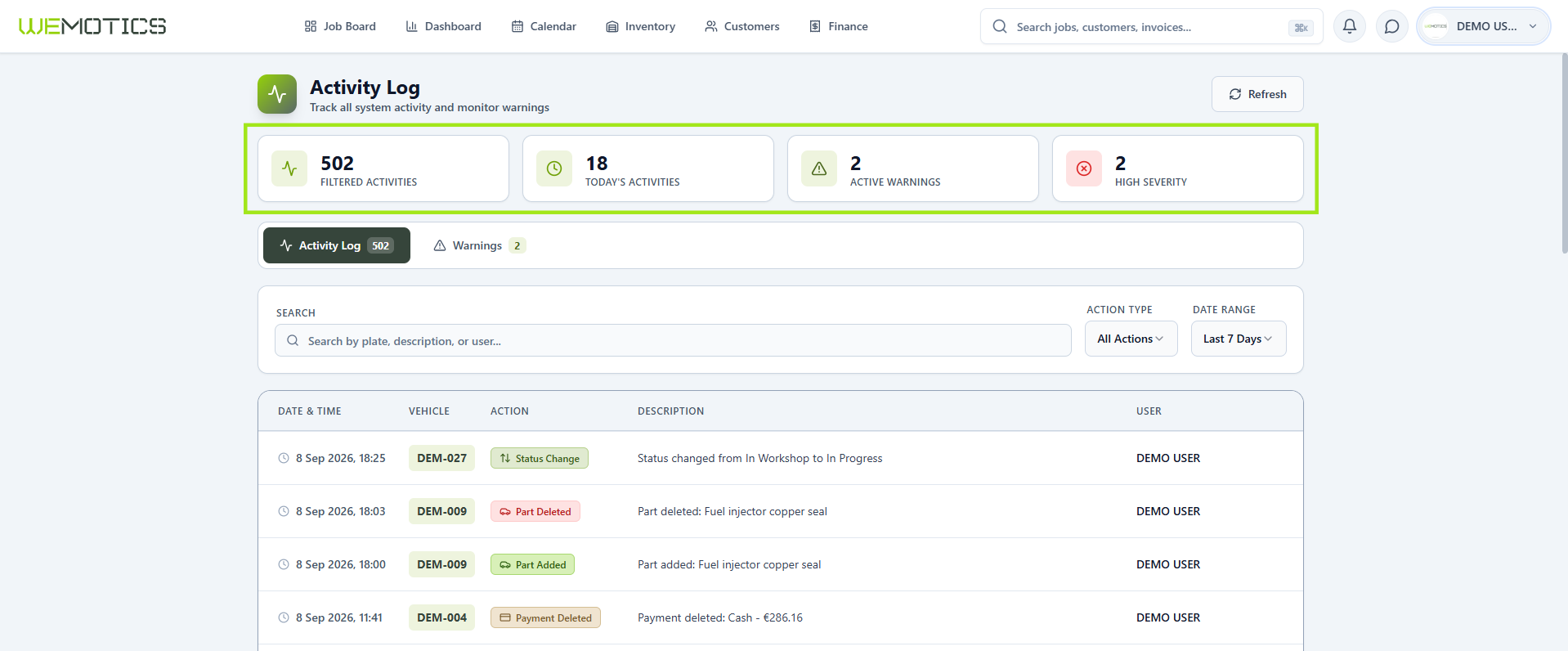Open the Calendar page
Viewport: 1568px width, 651px height.
click(x=544, y=26)
